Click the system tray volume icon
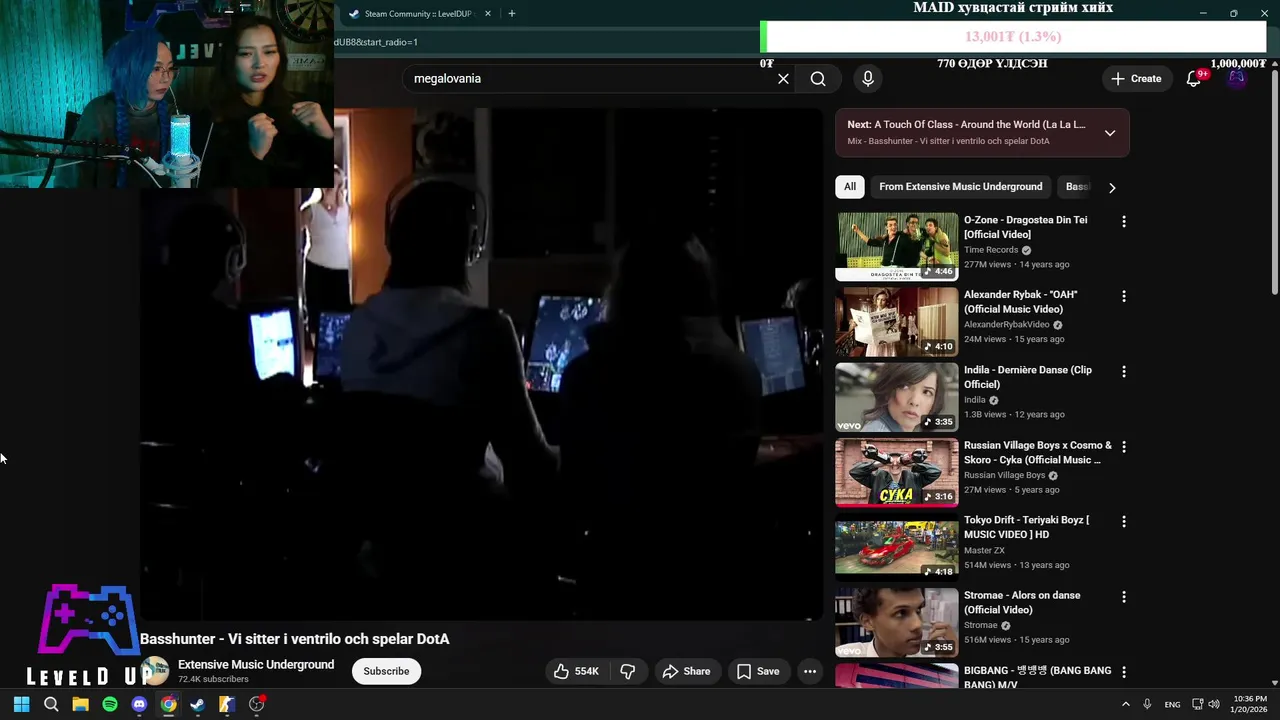Viewport: 1280px width, 720px height. pos(1214,704)
